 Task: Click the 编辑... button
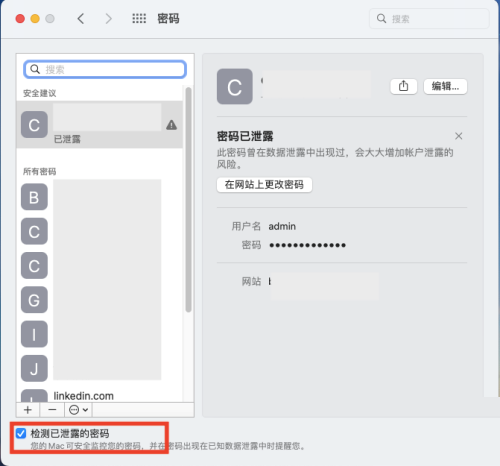445,86
